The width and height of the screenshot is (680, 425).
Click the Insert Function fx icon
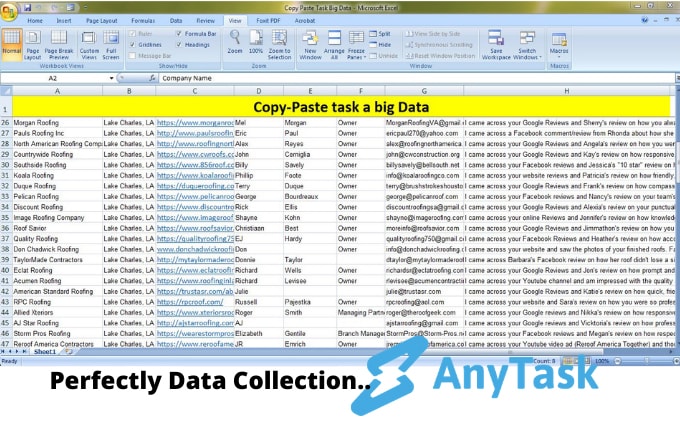152,78
